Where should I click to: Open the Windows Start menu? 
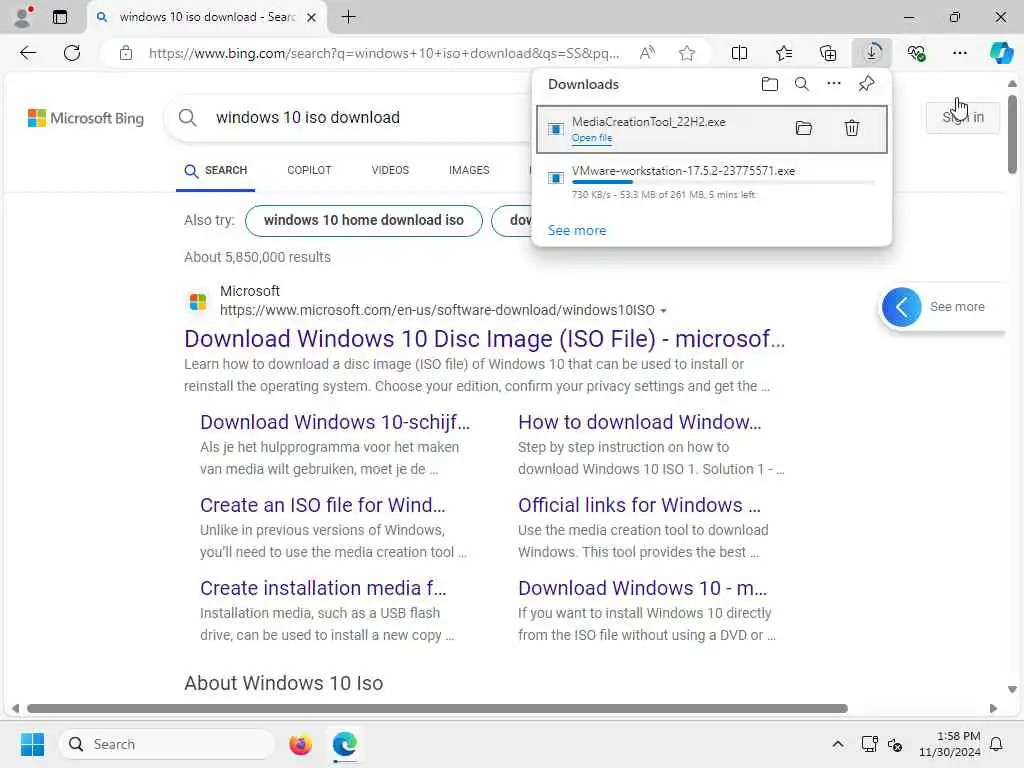coord(32,744)
